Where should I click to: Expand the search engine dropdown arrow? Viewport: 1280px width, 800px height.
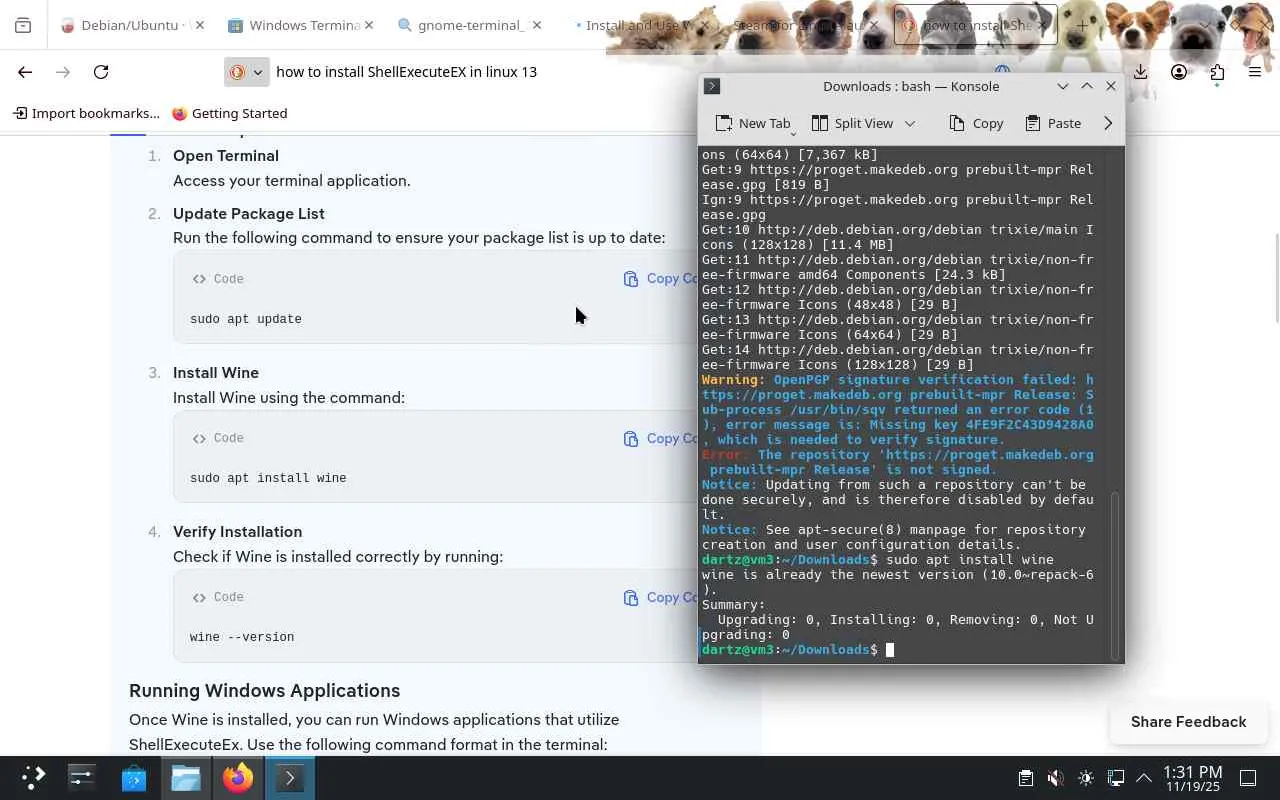(257, 72)
